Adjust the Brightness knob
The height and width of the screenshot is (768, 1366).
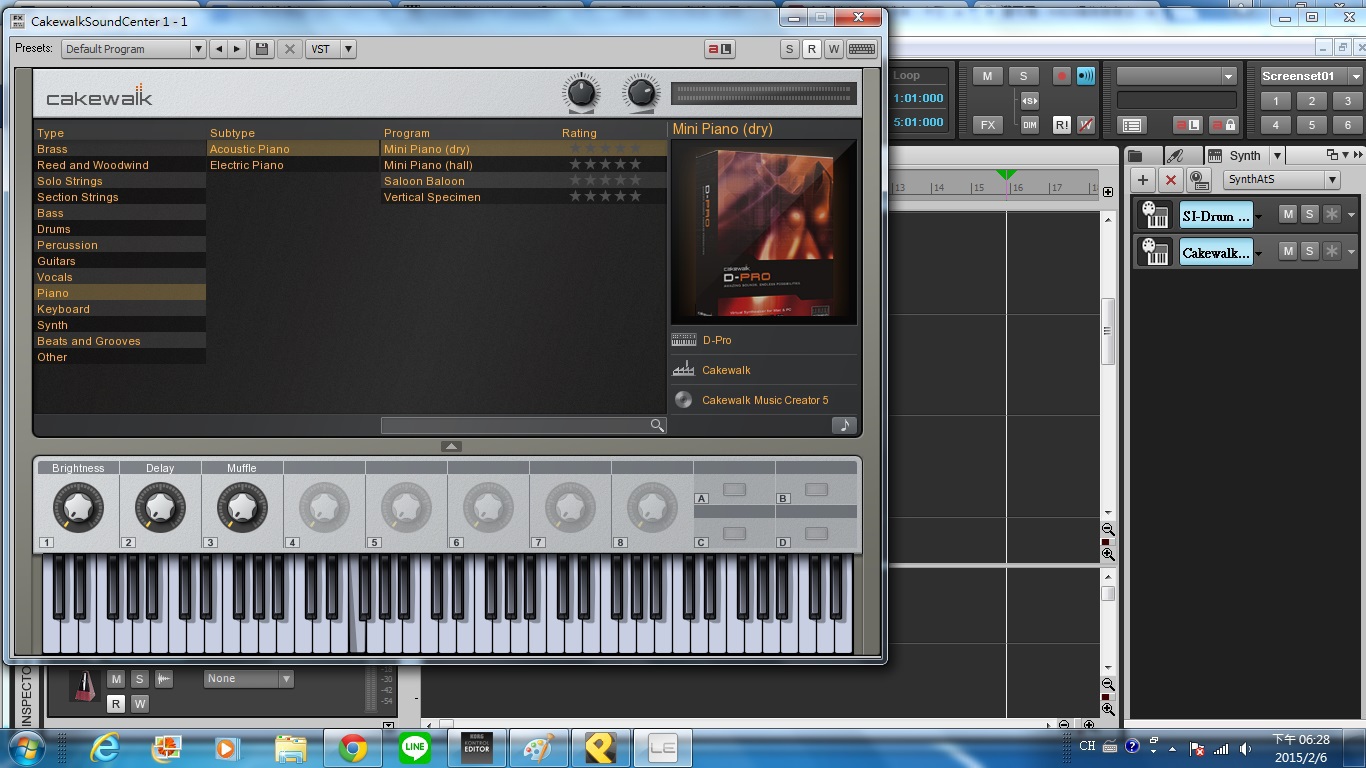78,507
